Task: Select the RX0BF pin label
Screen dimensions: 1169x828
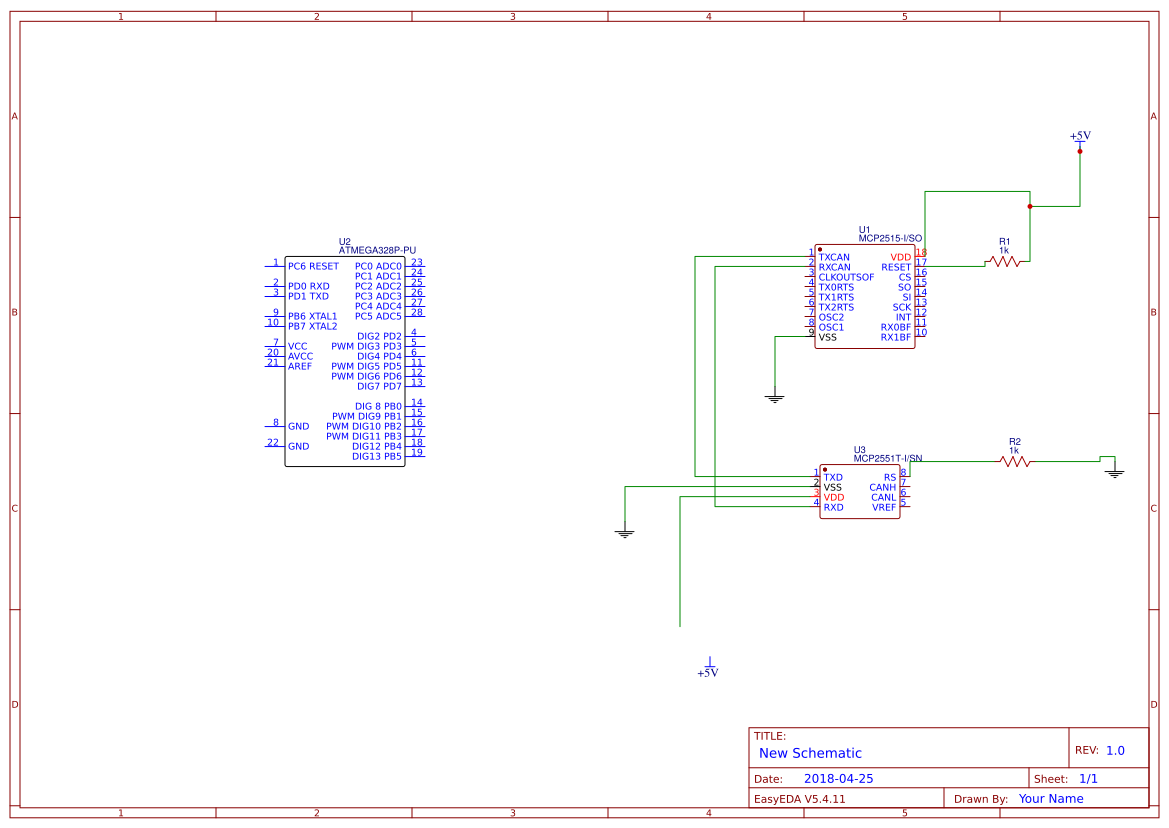Action: 896,327
